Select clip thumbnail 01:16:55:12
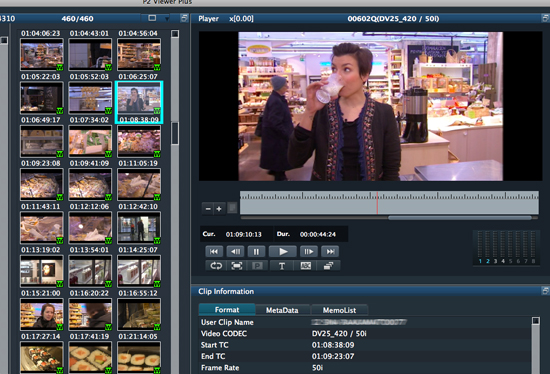 [x=139, y=271]
